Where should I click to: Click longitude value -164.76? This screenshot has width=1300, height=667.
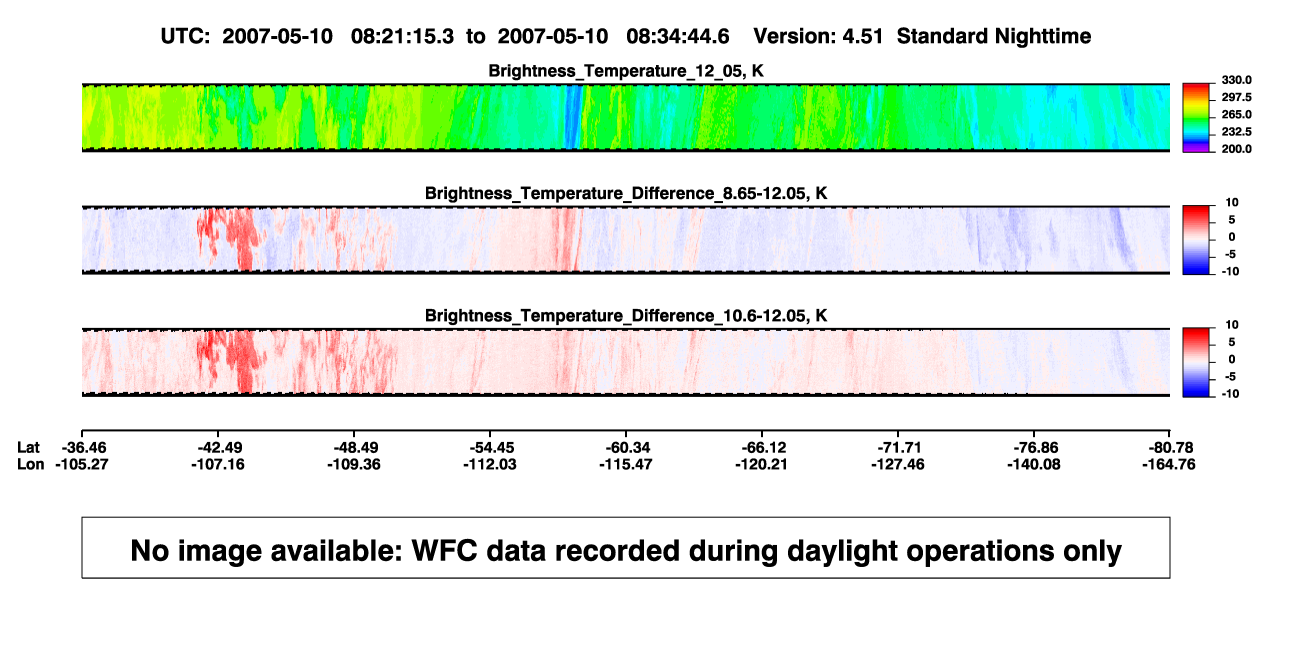pyautogui.click(x=1171, y=464)
